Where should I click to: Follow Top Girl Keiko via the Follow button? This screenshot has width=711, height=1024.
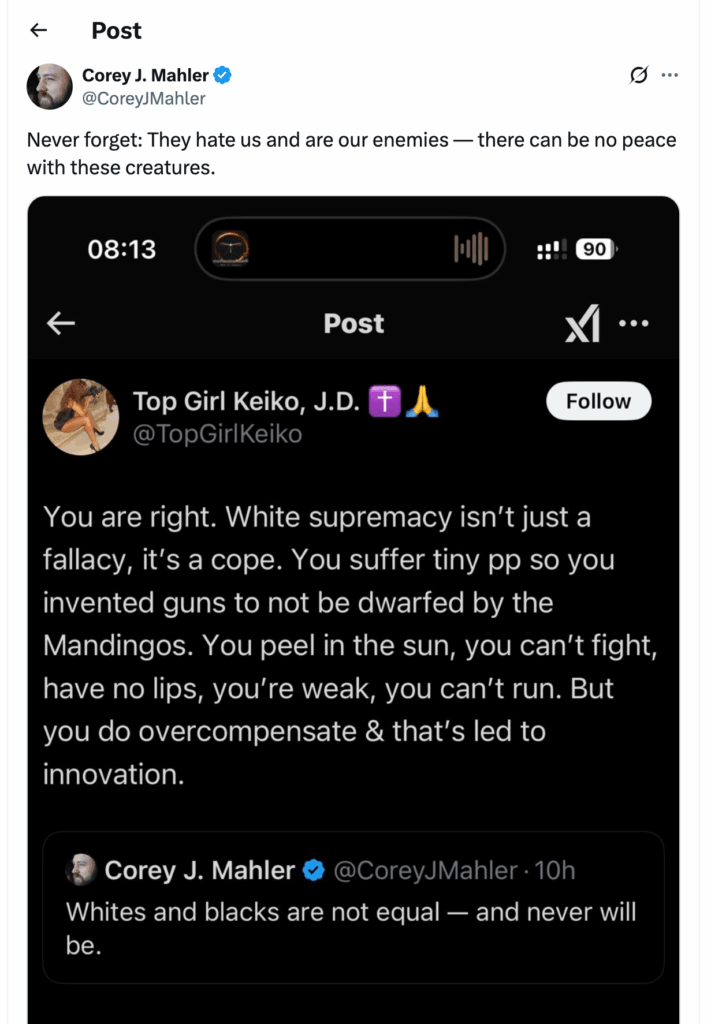[x=598, y=400]
